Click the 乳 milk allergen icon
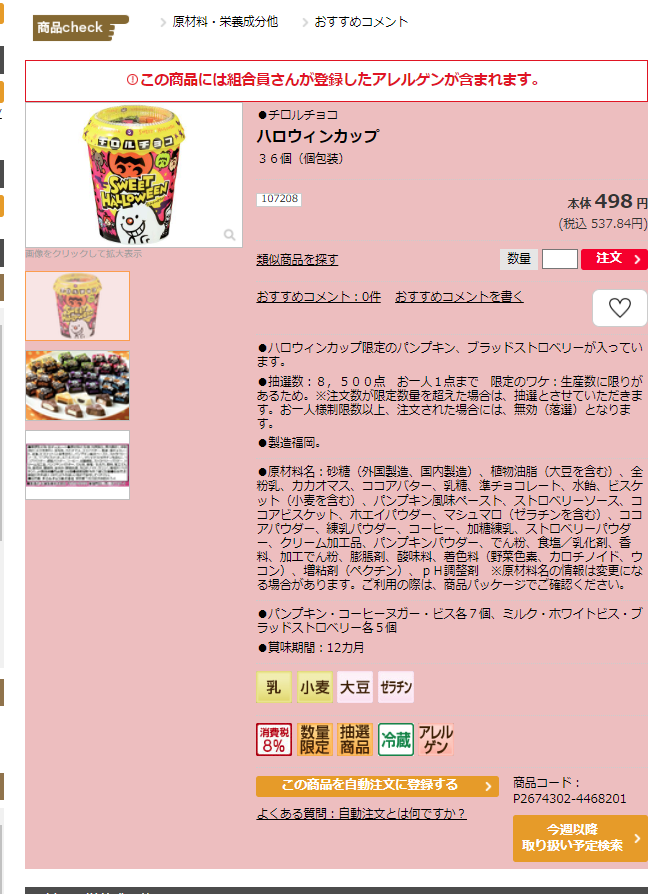Screen dimensions: 667x894 [x=274, y=687]
